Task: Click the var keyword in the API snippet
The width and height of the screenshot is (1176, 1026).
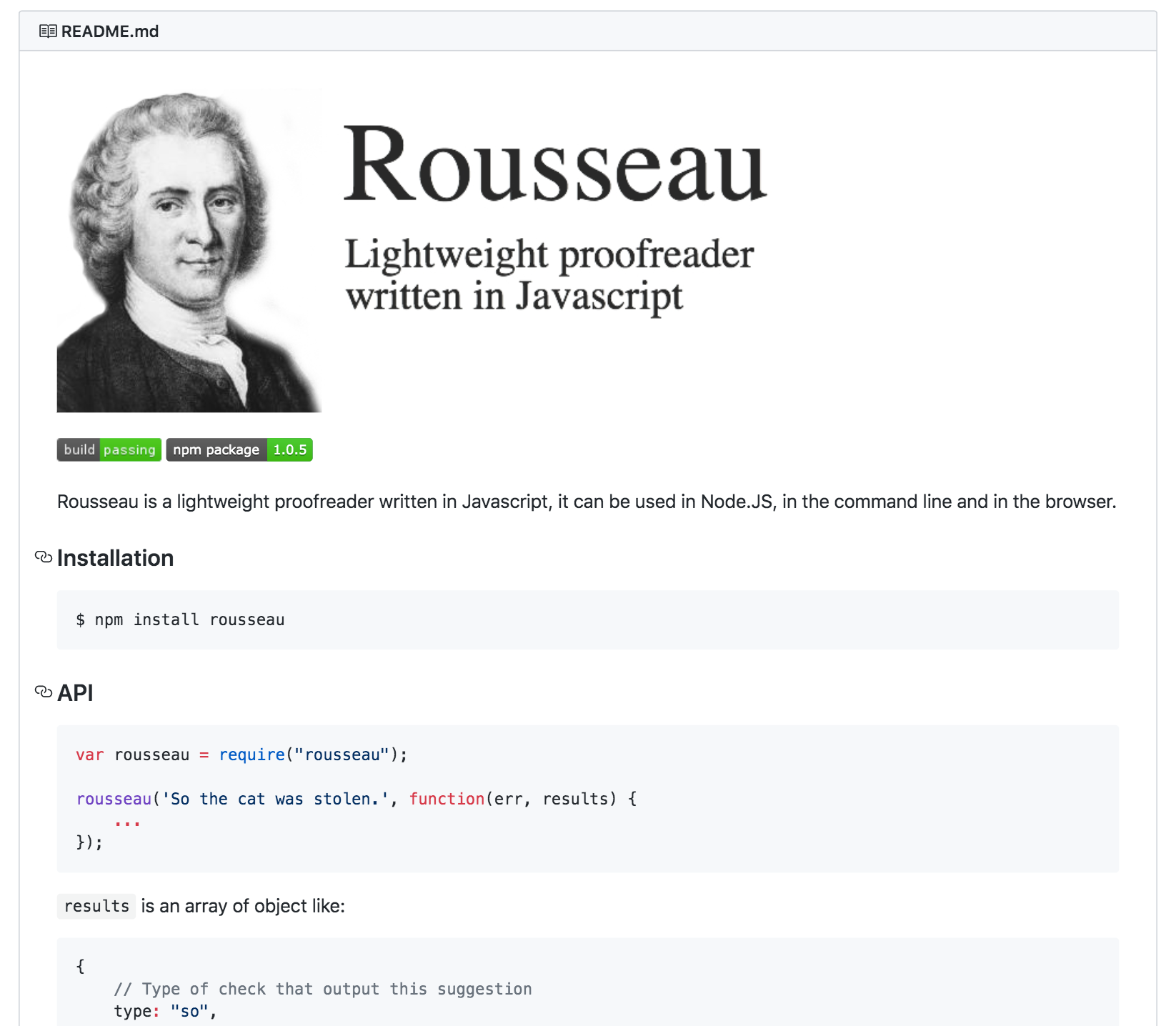Action: point(89,754)
